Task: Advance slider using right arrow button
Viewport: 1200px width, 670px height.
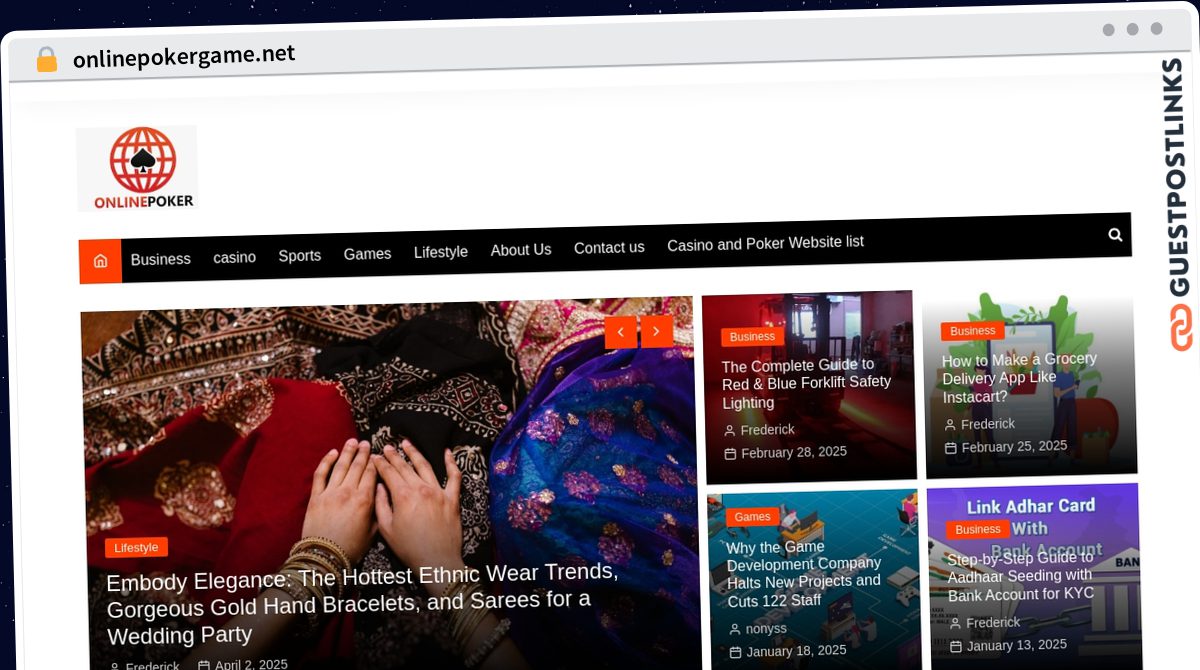Action: click(657, 331)
